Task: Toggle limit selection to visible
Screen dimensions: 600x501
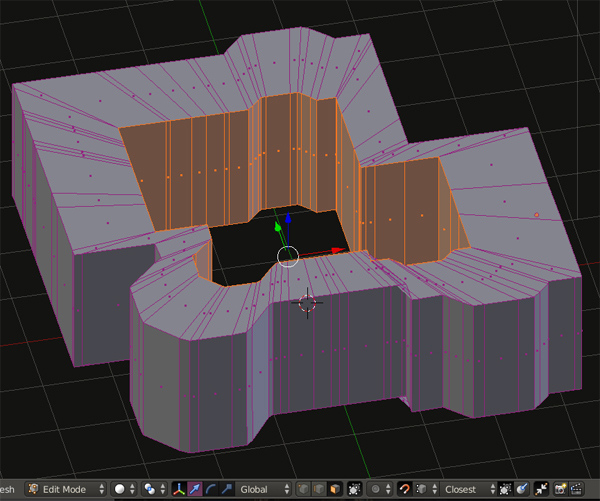Action: coord(355,490)
